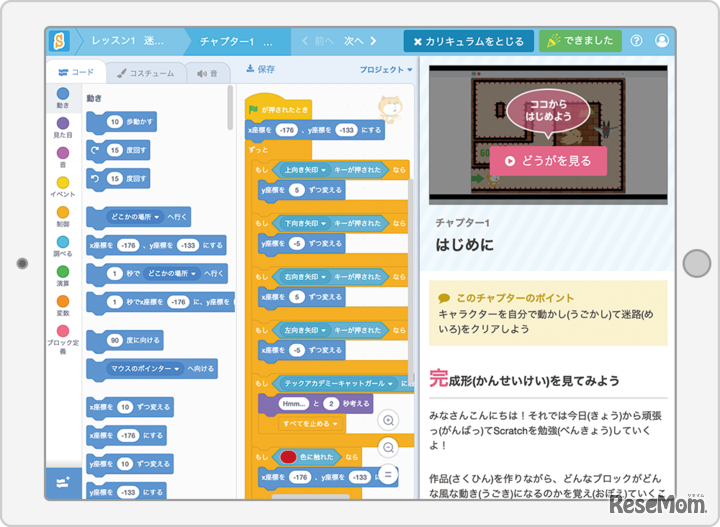The width and height of the screenshot is (720, 527).
Task: Click the cat sprite watermark in workspace
Action: pyautogui.click(x=390, y=109)
